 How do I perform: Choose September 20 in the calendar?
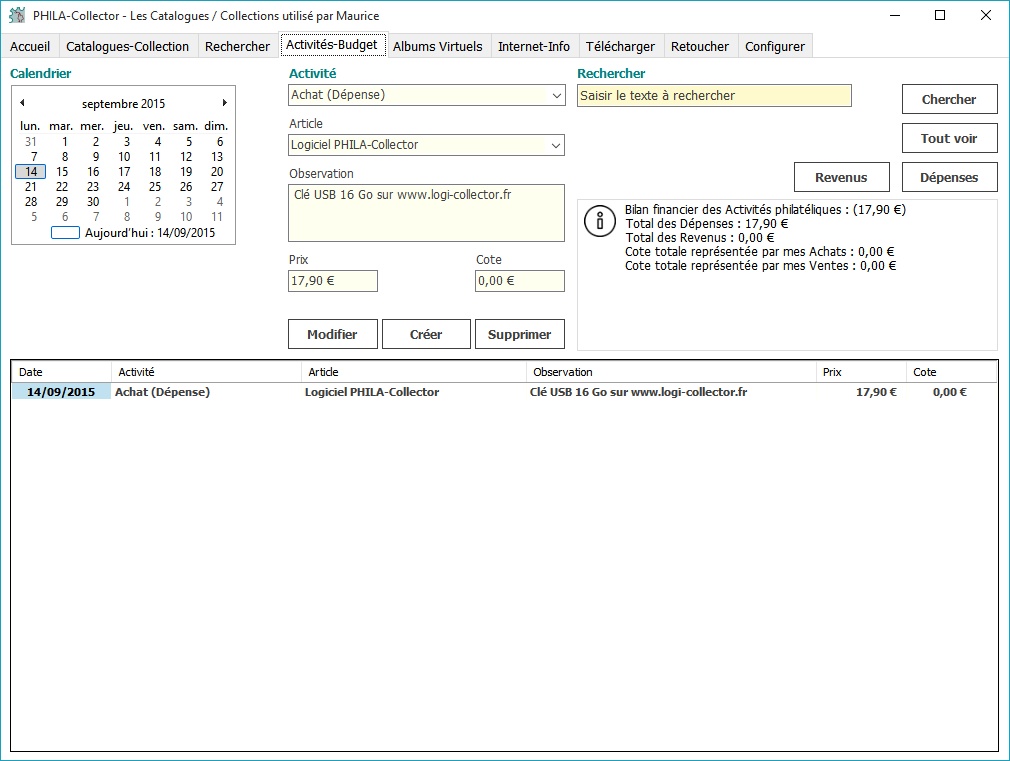click(217, 172)
